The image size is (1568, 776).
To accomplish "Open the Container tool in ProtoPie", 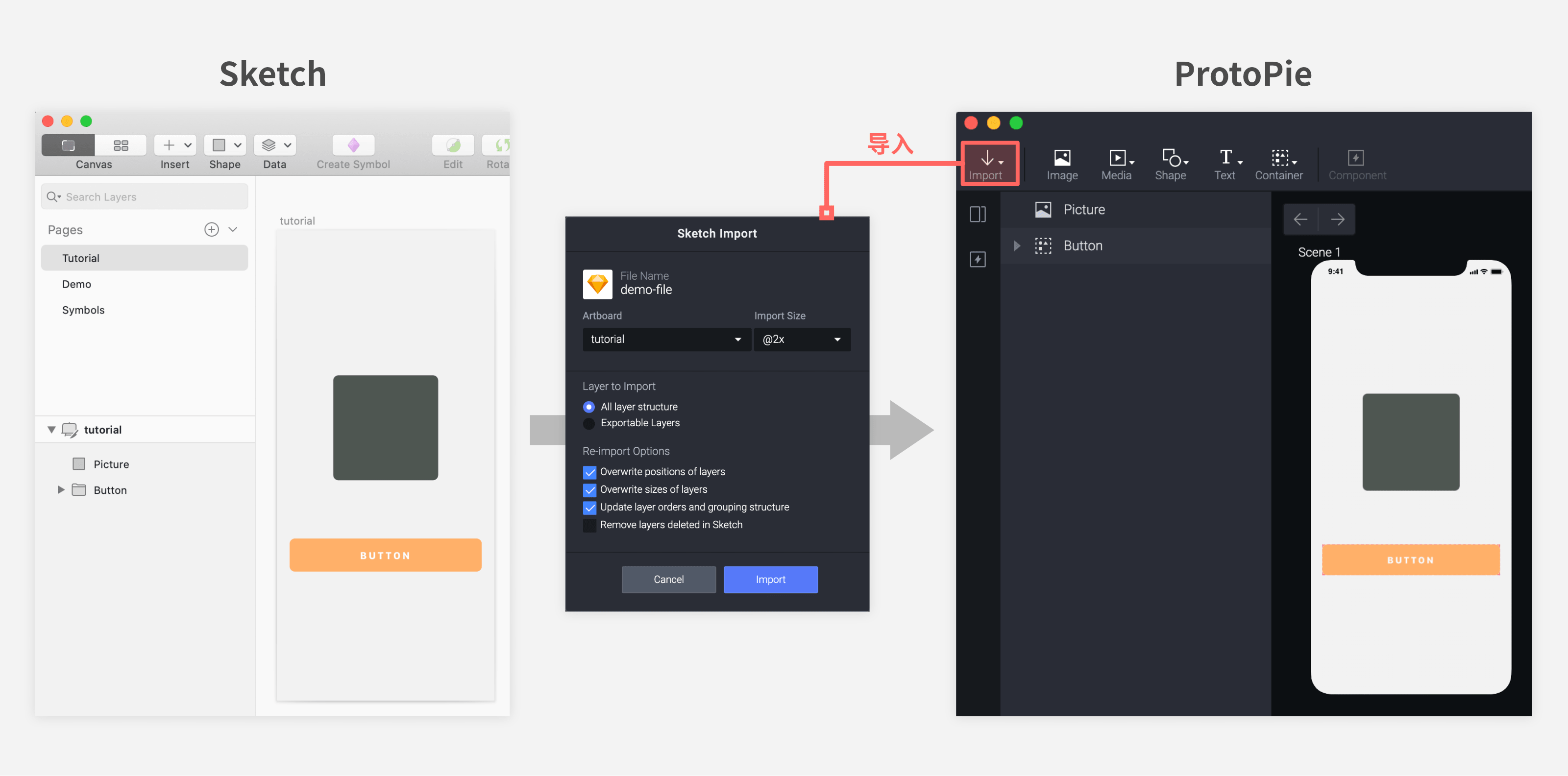I will point(1279,165).
